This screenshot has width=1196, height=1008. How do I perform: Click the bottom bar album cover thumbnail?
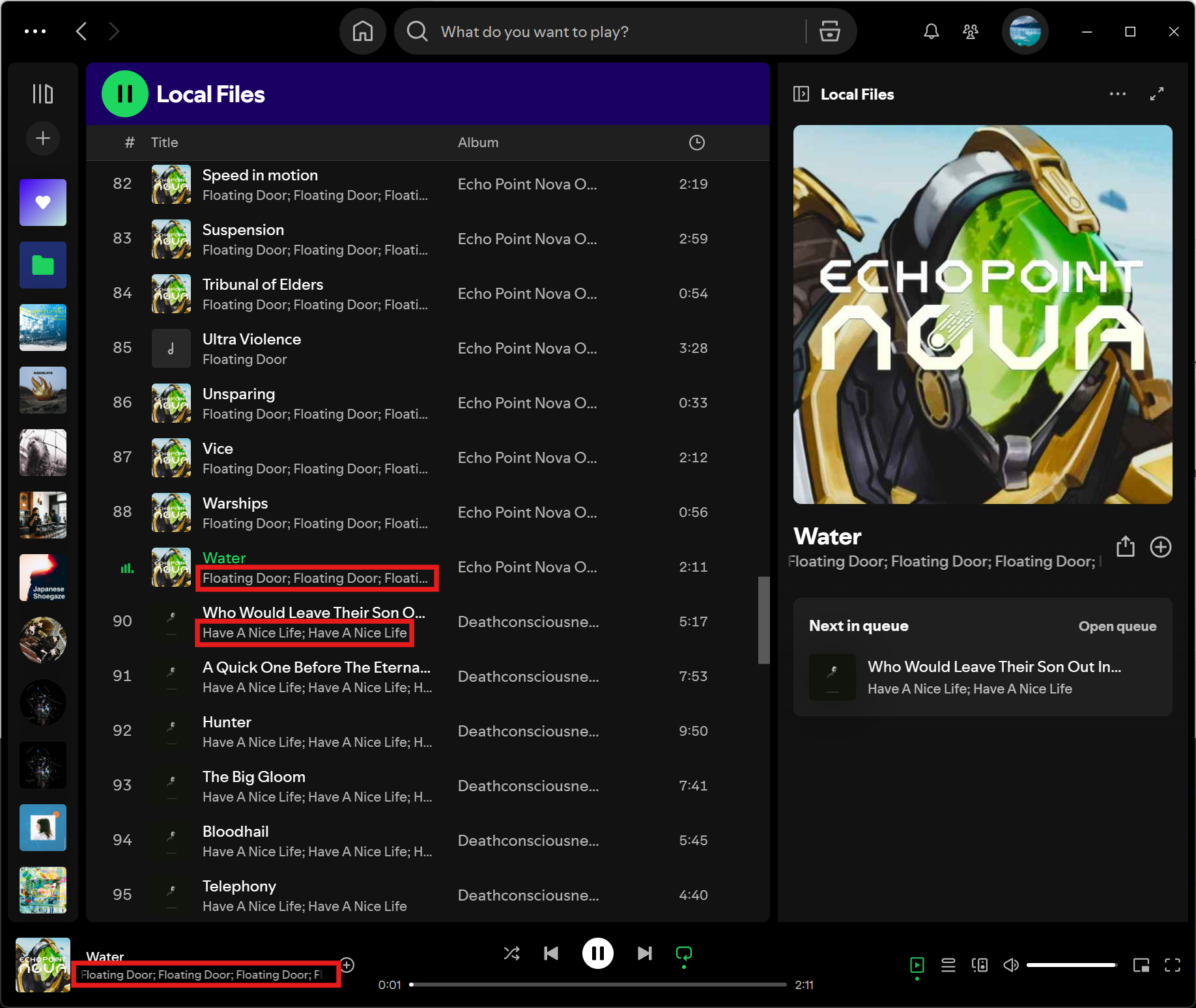(43, 965)
